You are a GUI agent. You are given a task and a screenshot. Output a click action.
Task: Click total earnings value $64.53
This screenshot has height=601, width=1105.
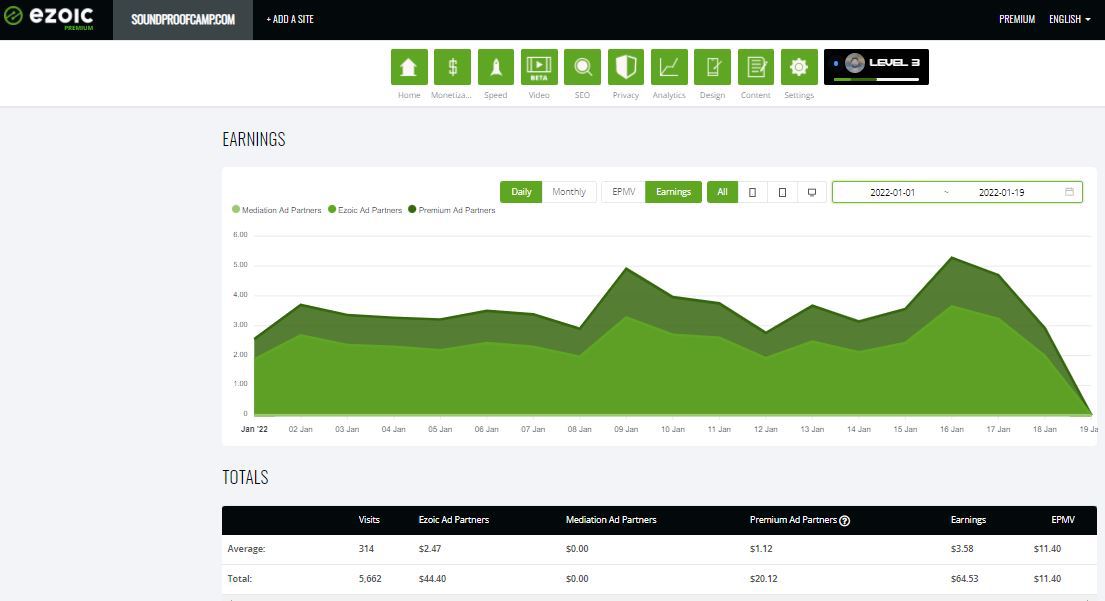click(964, 578)
